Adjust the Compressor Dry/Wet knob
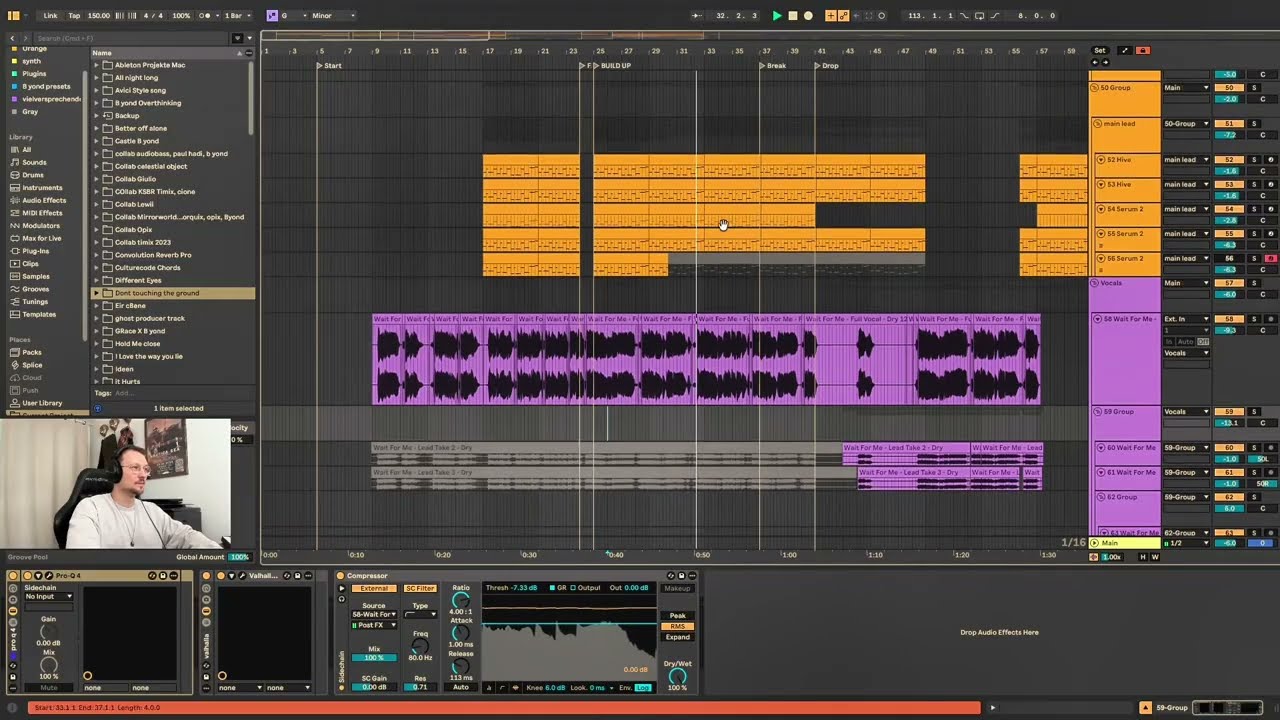 click(678, 676)
